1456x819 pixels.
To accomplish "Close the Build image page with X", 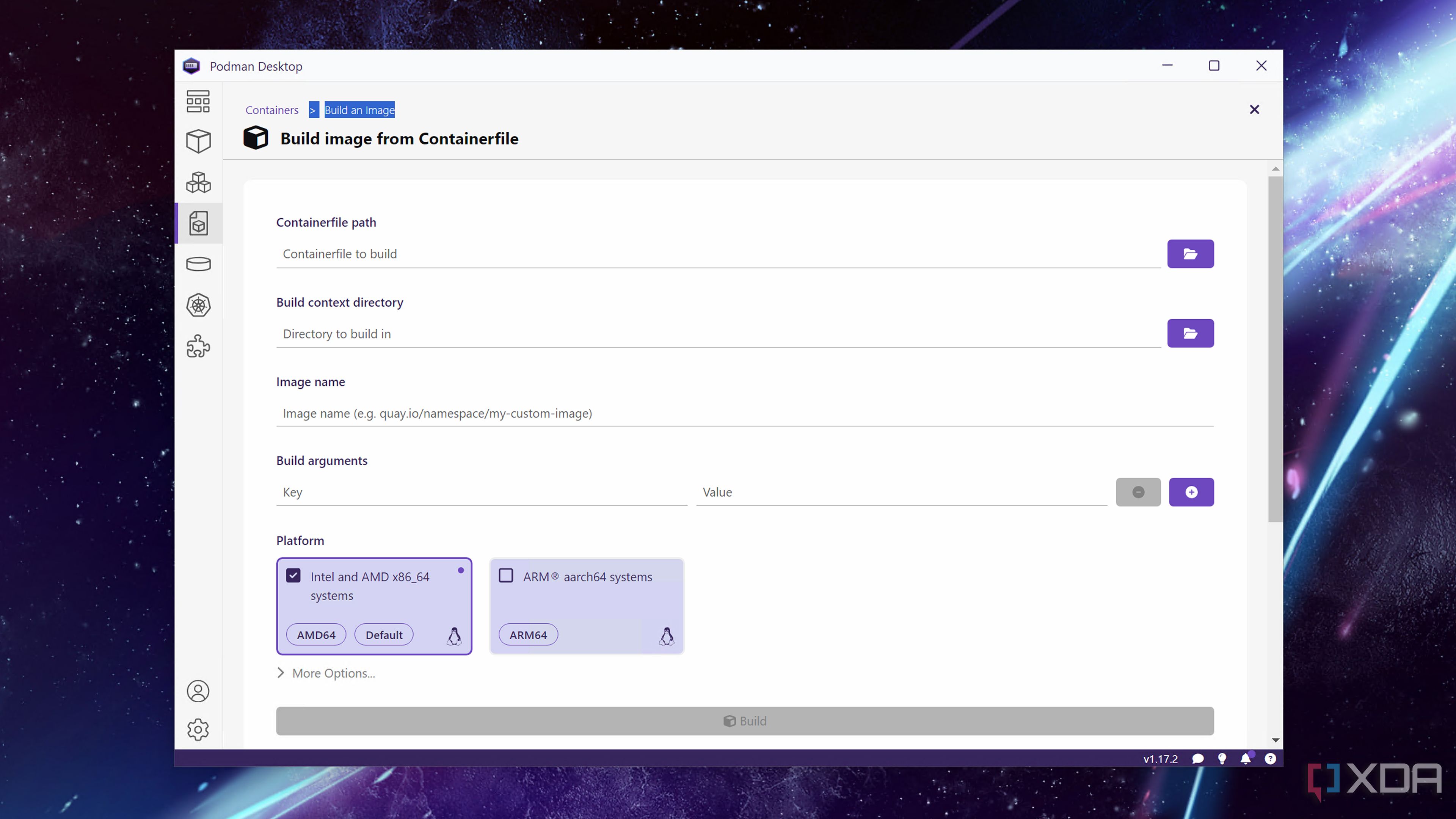I will (1254, 110).
